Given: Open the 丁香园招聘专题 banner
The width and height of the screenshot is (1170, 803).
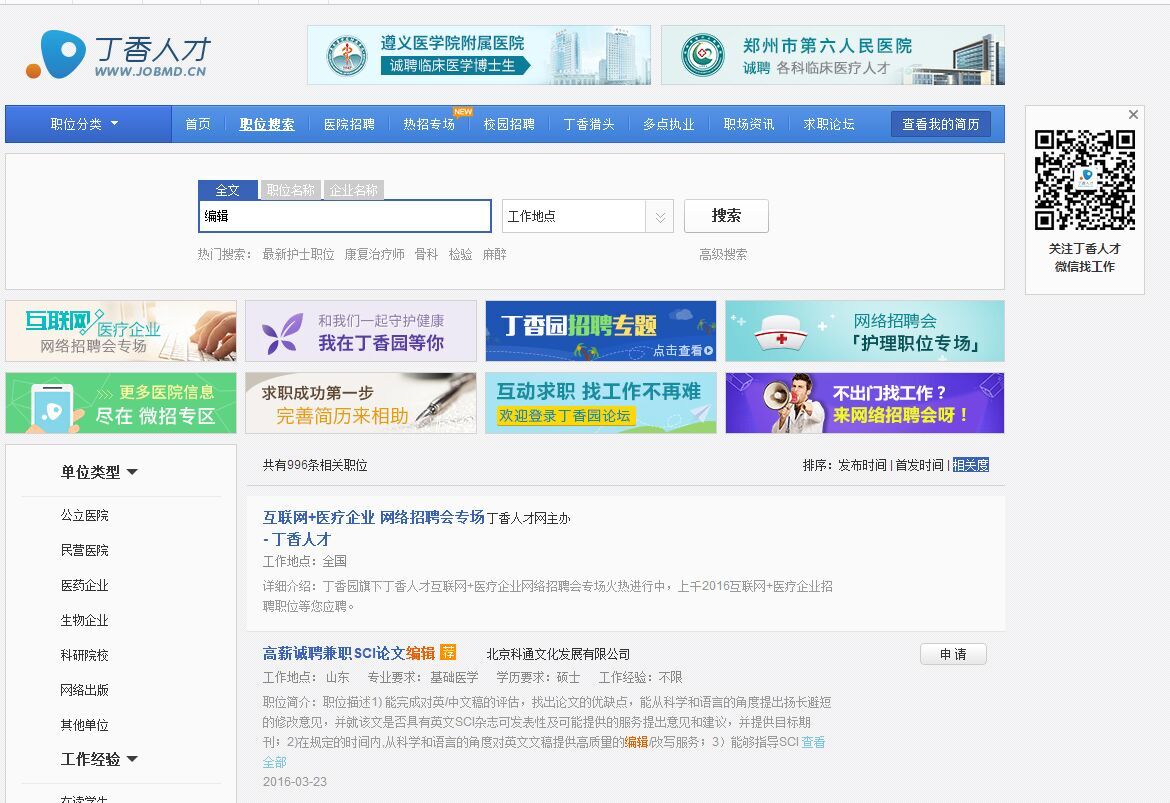Looking at the screenshot, I should click(x=600, y=331).
